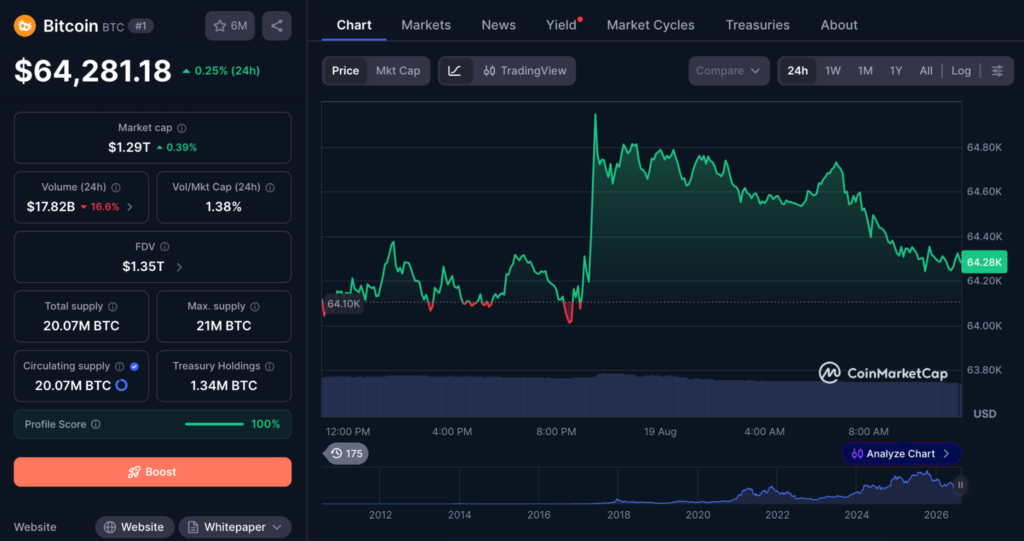
Task: Open history counter showing 175
Action: click(x=345, y=453)
